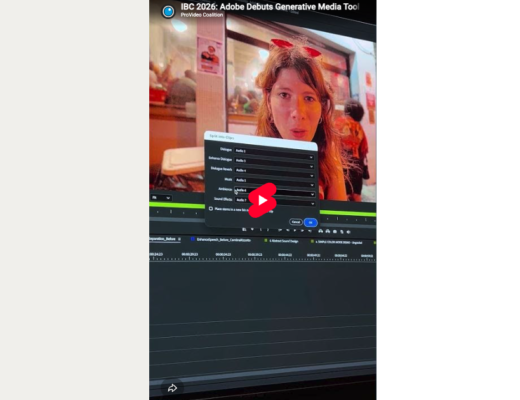The width and height of the screenshot is (520, 400).
Task: Open the video title link 'IBC 2026: Adobe Debuts'
Action: tap(270, 7)
